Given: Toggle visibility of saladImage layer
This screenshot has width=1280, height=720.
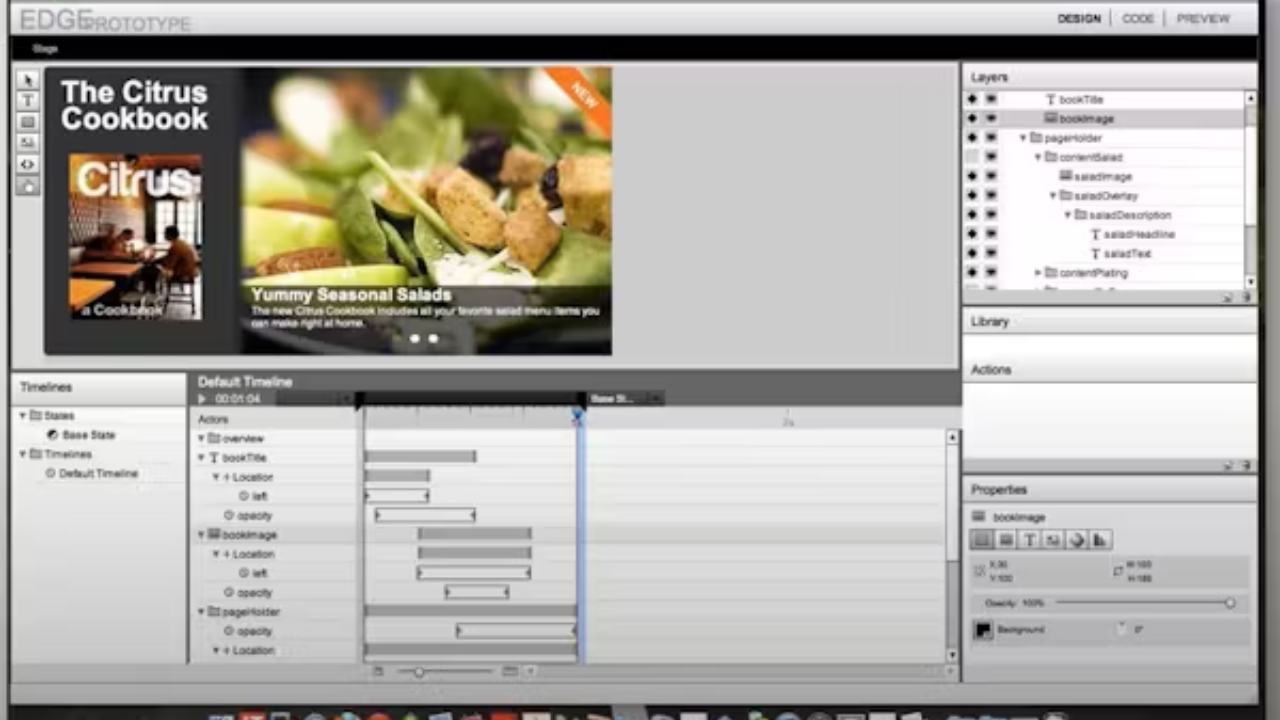Looking at the screenshot, I should click(971, 176).
